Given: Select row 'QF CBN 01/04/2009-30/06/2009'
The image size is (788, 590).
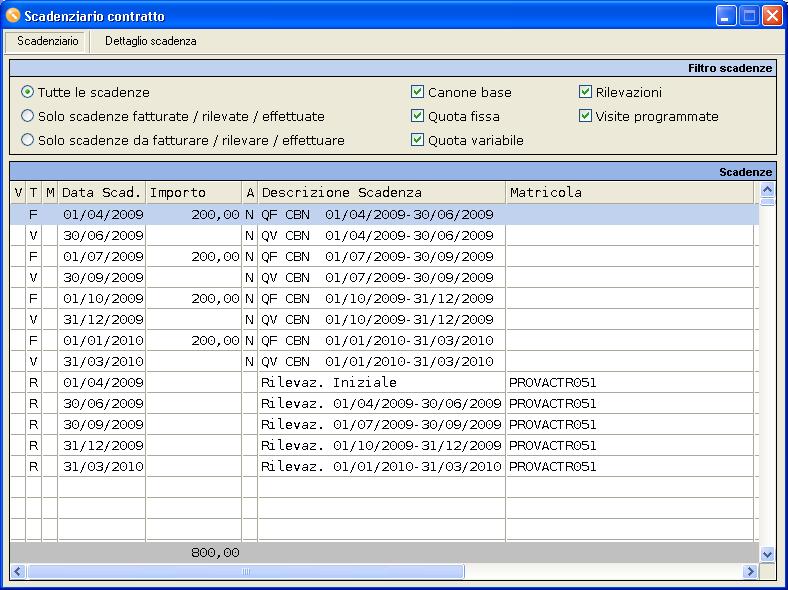Looking at the screenshot, I should click(384, 215).
